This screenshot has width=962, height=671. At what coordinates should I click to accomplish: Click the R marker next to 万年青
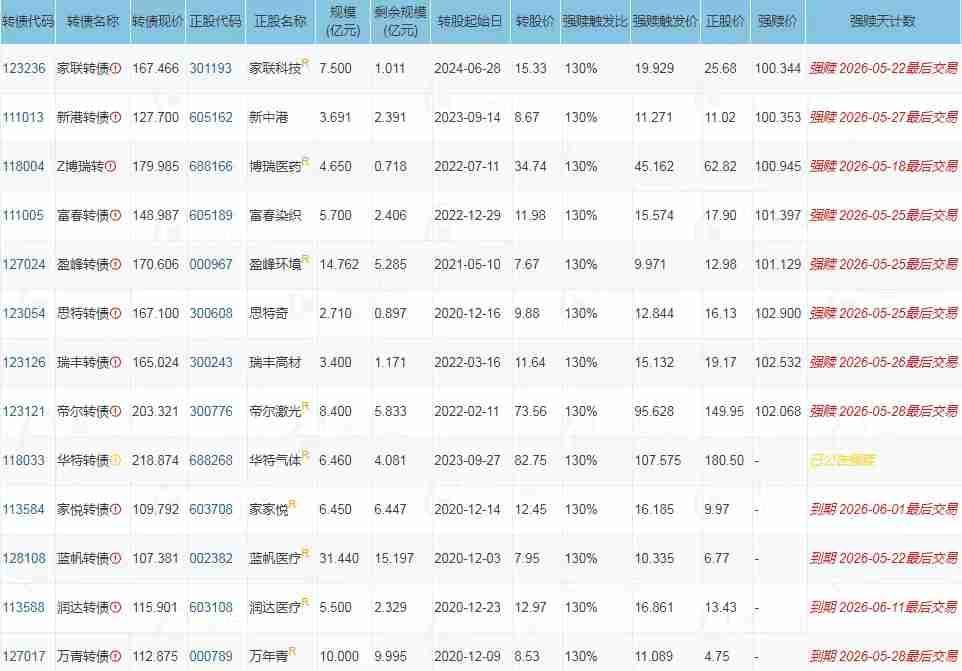click(x=293, y=651)
